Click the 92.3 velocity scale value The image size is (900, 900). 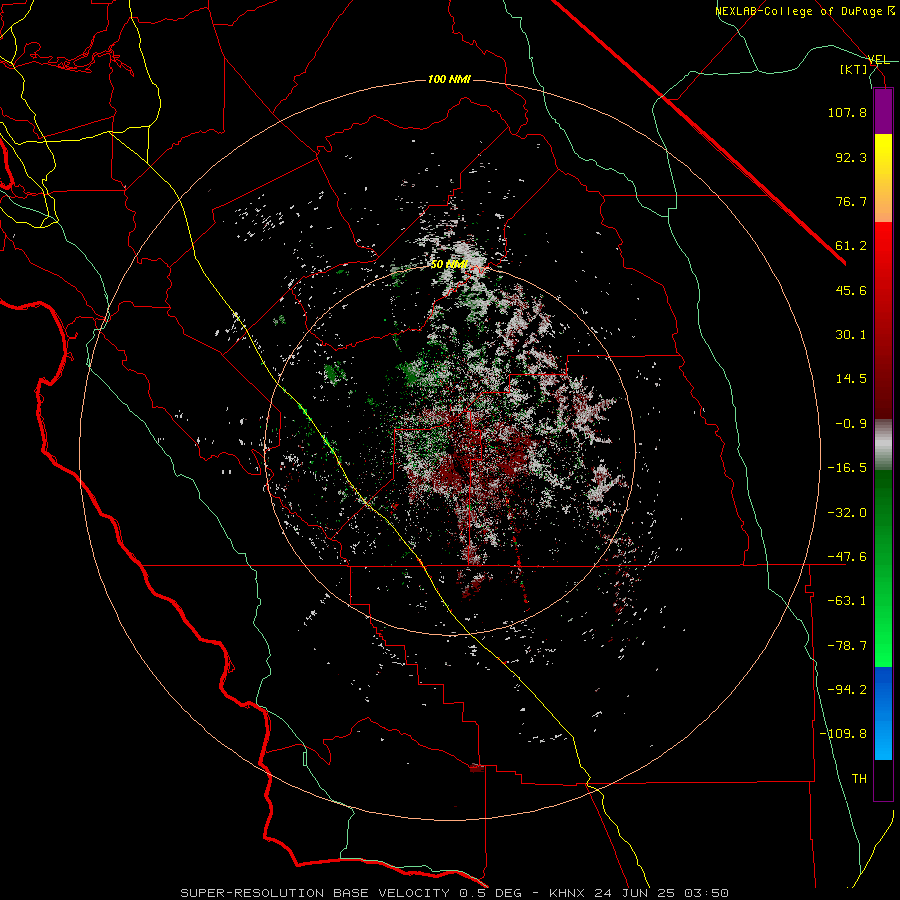pos(851,157)
